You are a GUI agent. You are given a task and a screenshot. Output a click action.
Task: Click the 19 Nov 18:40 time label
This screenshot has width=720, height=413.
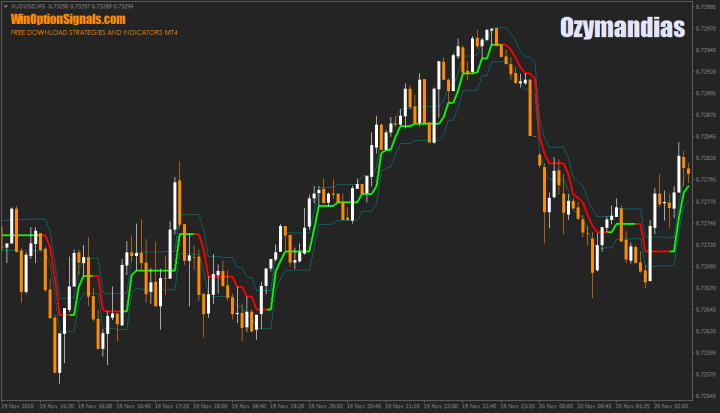[x=250, y=407]
